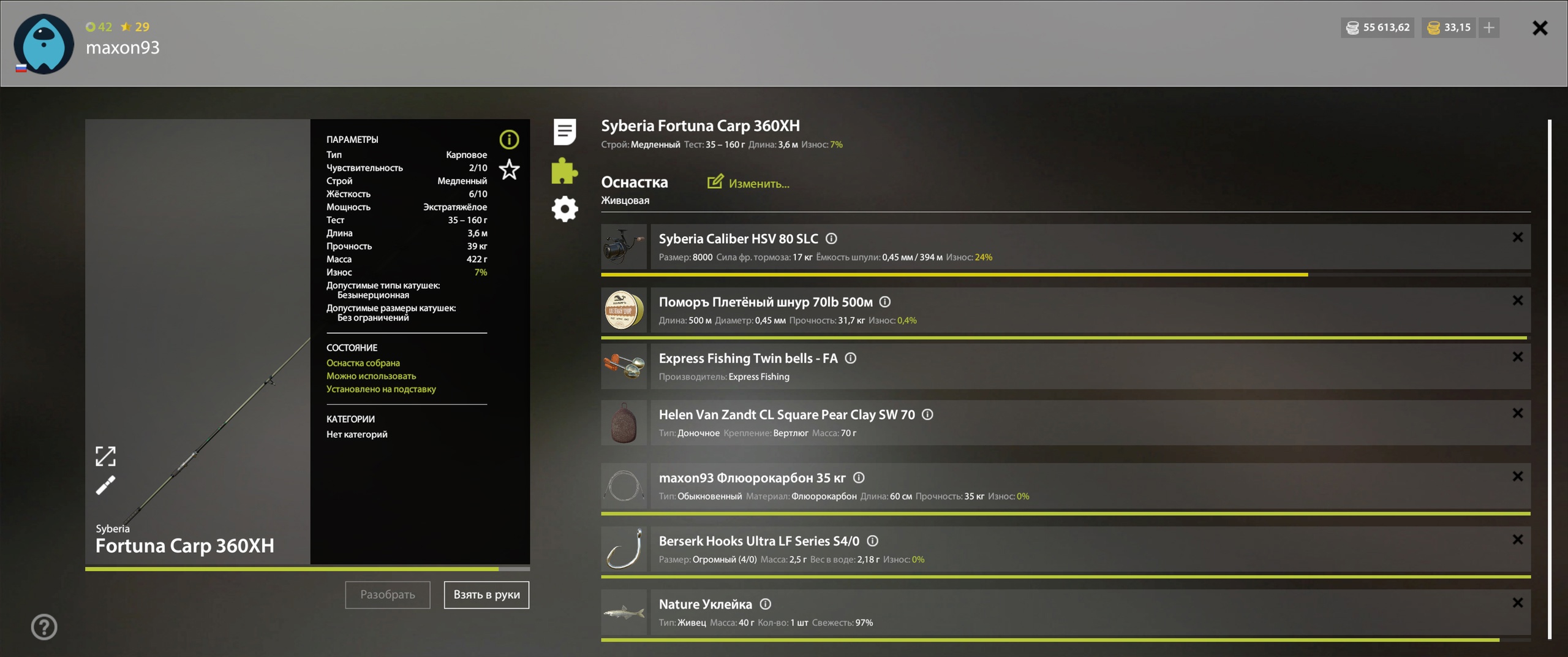Click the Взять в руки button
This screenshot has height=657, width=1568.
click(x=486, y=594)
